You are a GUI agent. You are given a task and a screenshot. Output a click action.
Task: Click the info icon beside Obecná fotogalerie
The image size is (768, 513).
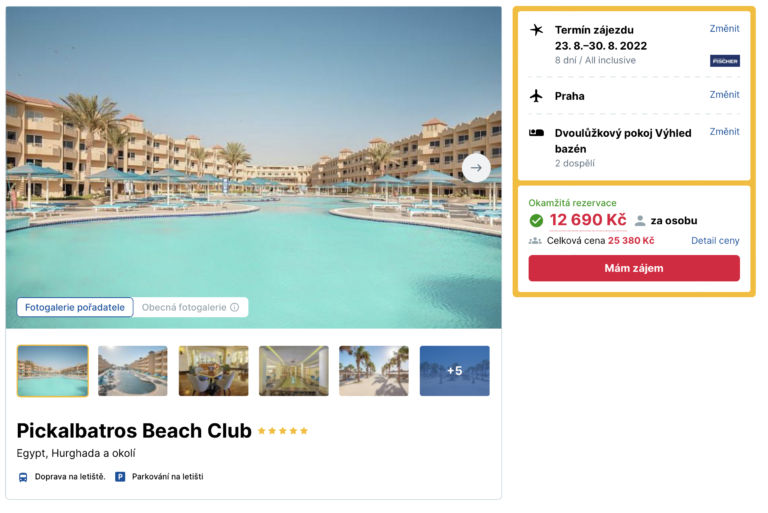tap(235, 307)
